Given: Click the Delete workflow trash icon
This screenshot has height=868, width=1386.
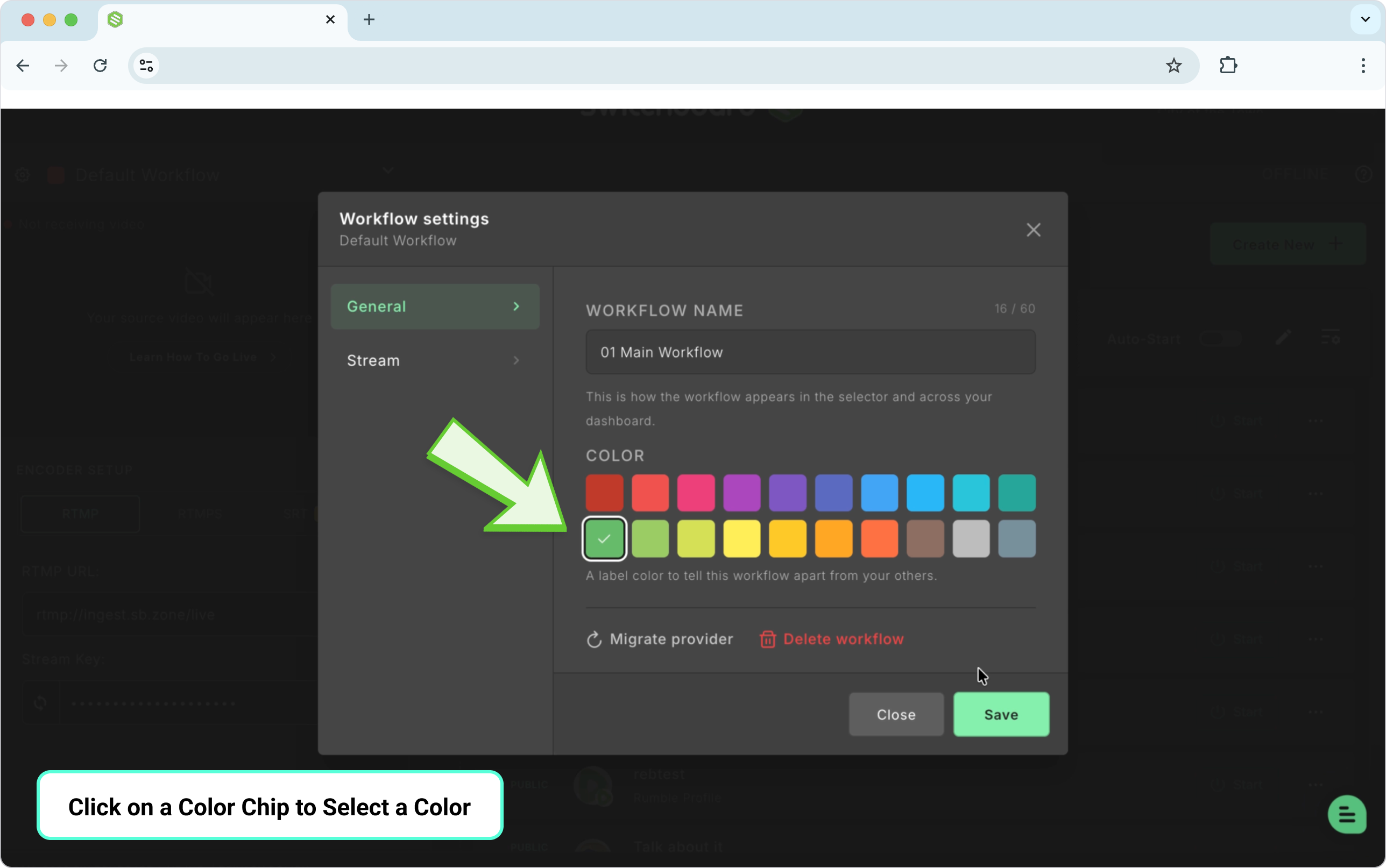Looking at the screenshot, I should coord(768,639).
